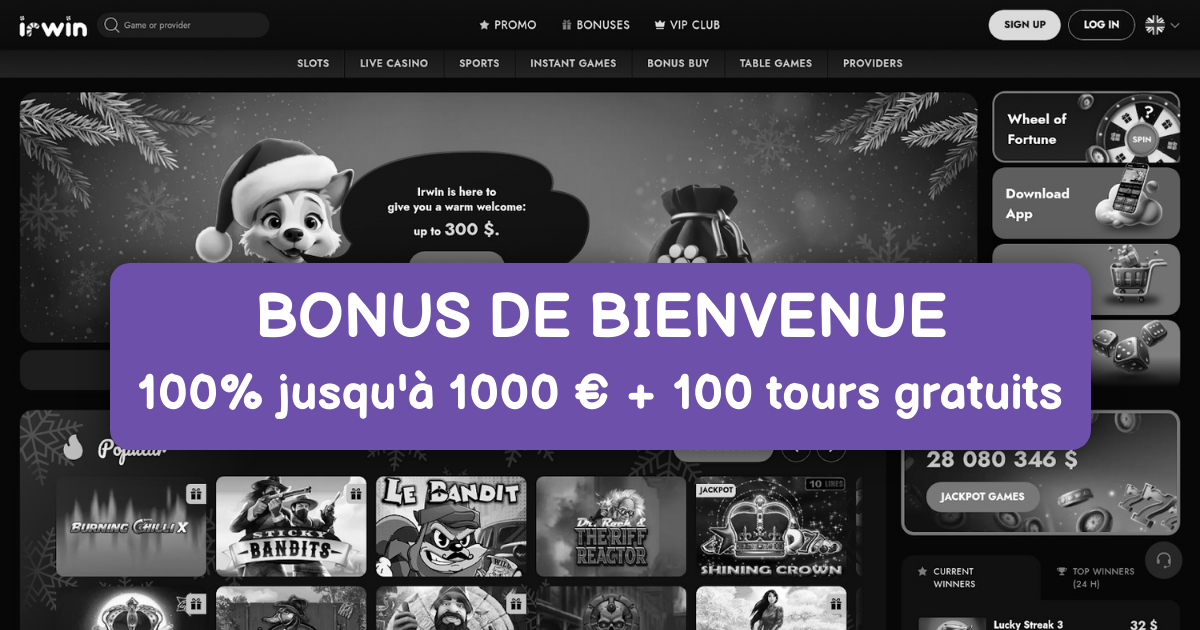Click the star icon Promo link
The height and width of the screenshot is (630, 1200).
pyautogui.click(x=508, y=25)
